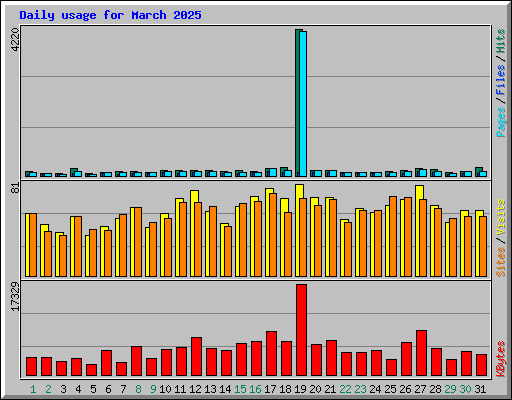The height and width of the screenshot is (400, 512).
Task: Click the day 31 label on axis
Action: pos(480,389)
